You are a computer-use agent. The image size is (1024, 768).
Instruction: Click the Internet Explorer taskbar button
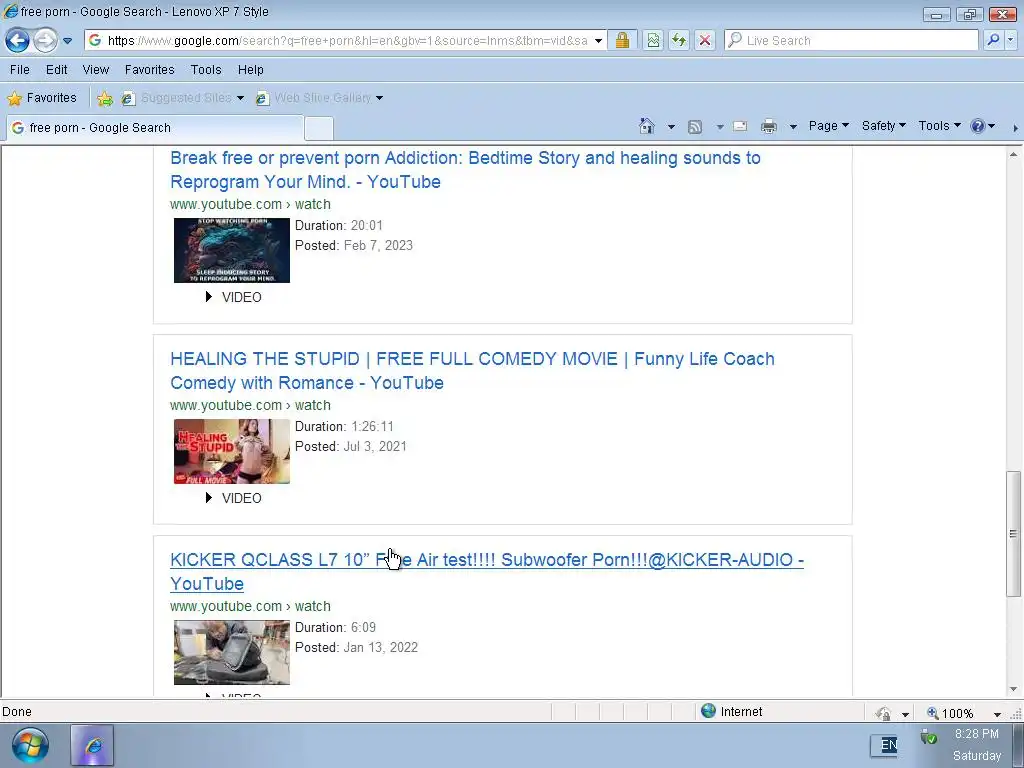92,745
